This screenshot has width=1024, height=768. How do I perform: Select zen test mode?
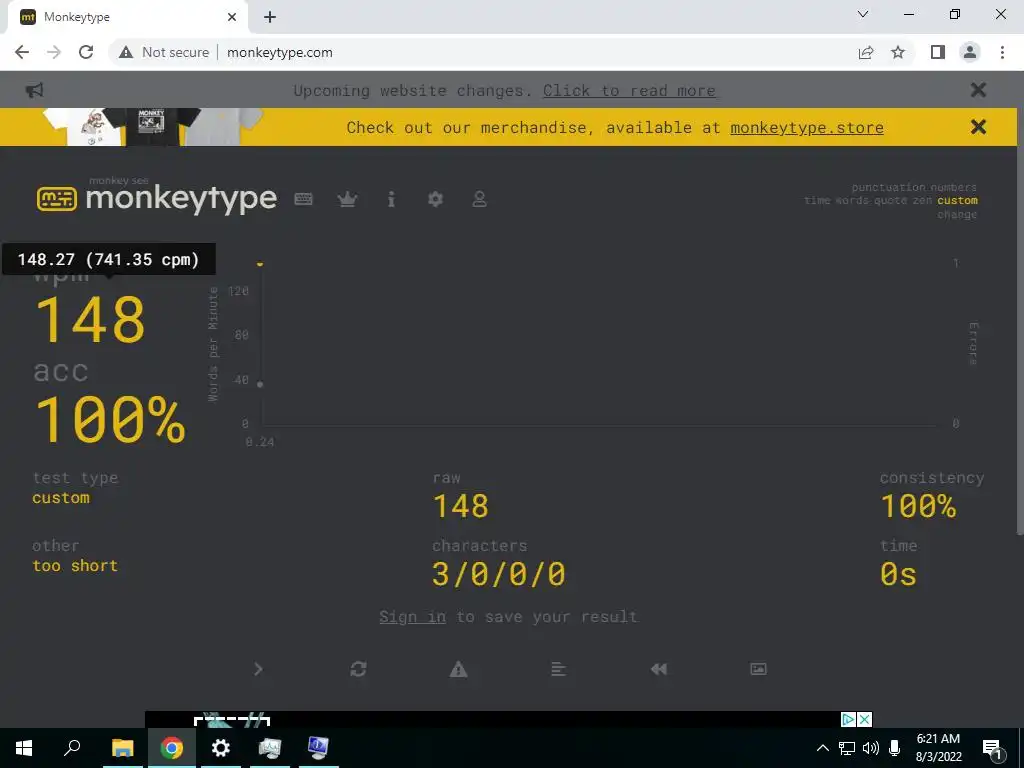[922, 200]
